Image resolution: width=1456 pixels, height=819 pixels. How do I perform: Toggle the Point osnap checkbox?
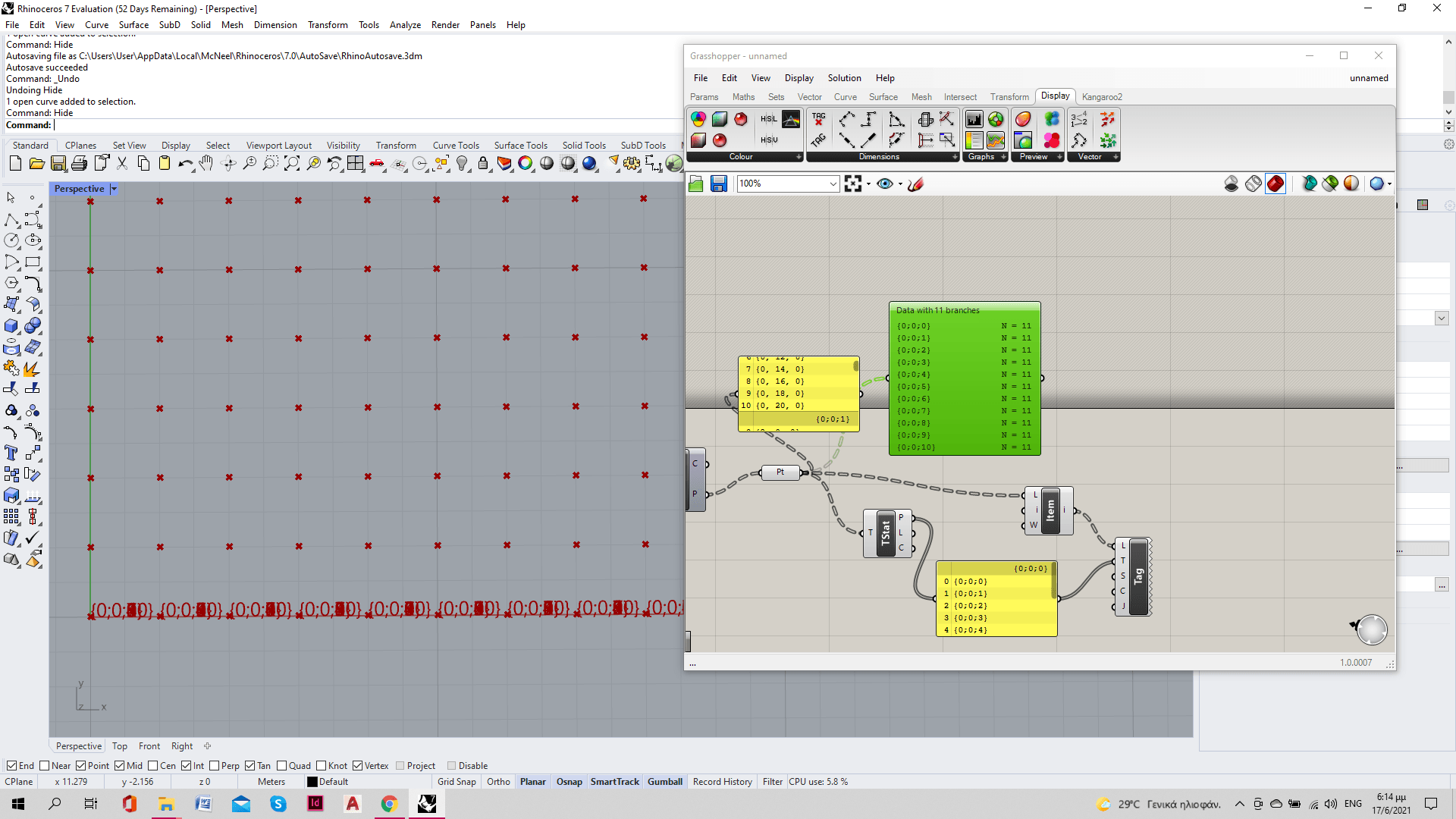80,765
